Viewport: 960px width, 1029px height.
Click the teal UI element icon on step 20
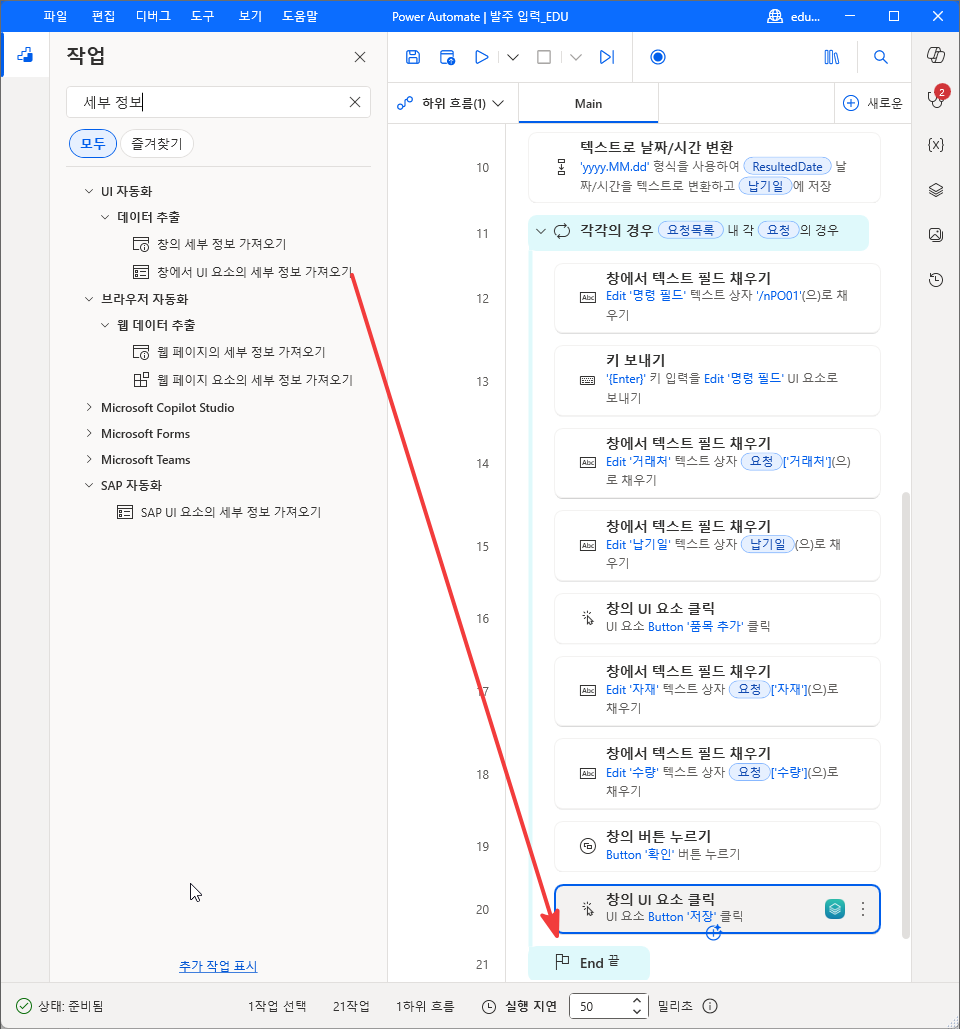835,909
